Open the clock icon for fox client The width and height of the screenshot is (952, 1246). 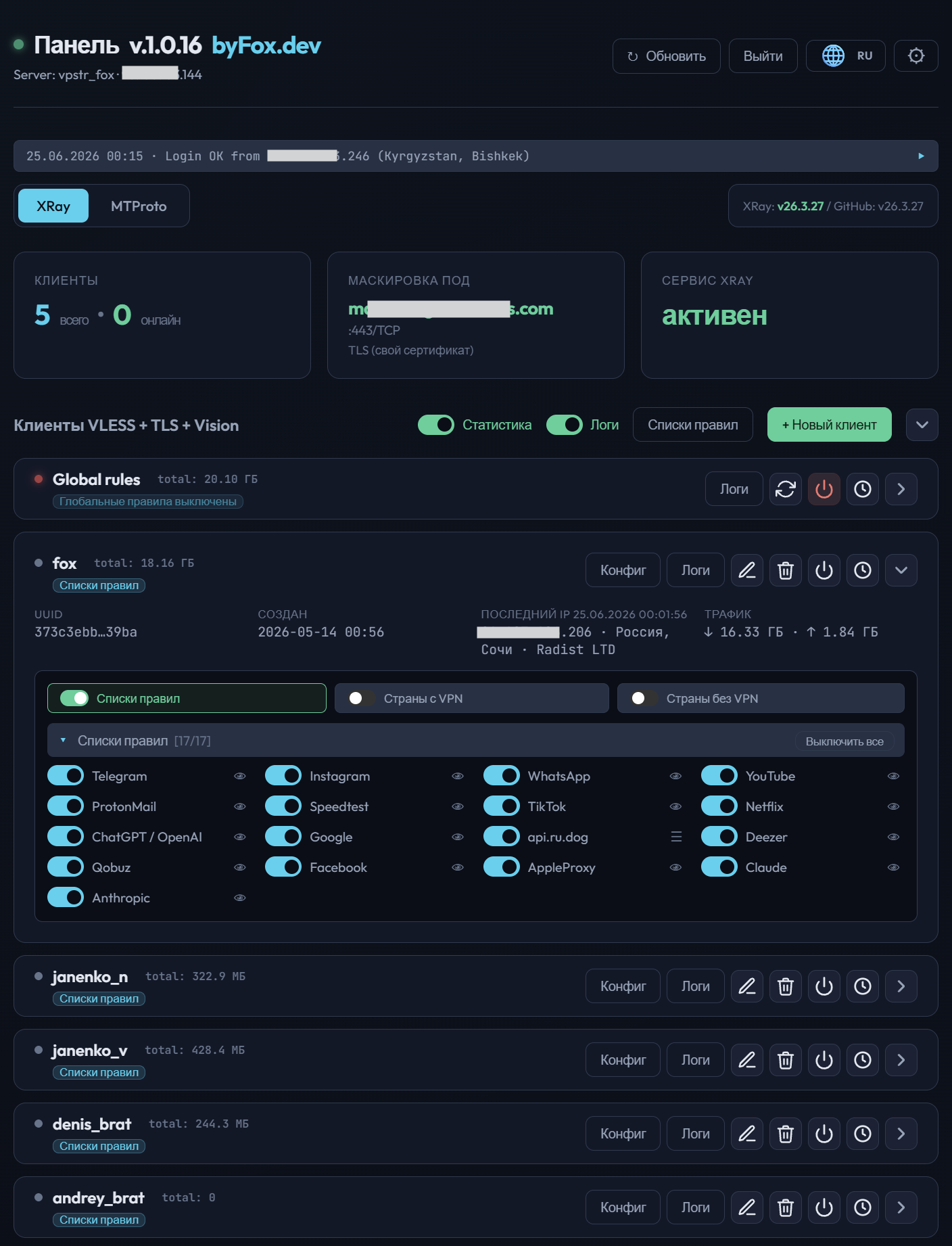(x=862, y=570)
